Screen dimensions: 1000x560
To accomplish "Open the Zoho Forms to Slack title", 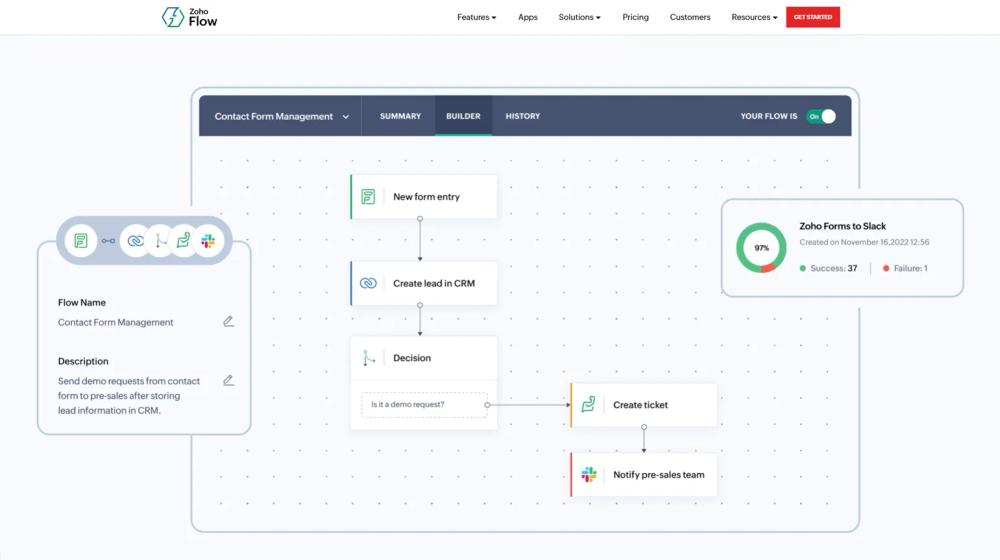I will pyautogui.click(x=842, y=226).
